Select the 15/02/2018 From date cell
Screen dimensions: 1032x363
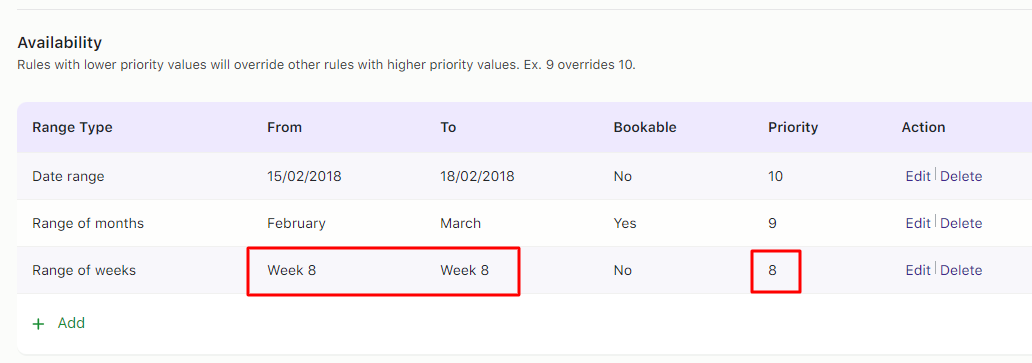(x=304, y=176)
